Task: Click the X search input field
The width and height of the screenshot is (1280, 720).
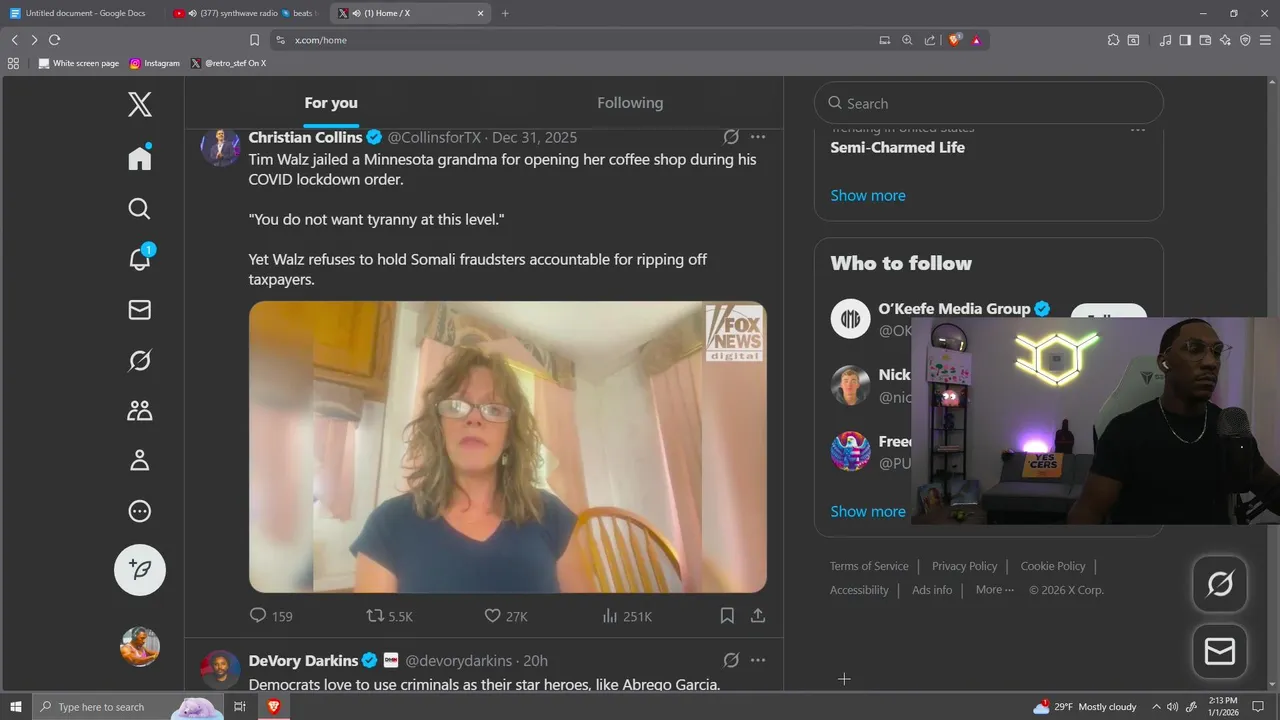Action: click(x=989, y=103)
